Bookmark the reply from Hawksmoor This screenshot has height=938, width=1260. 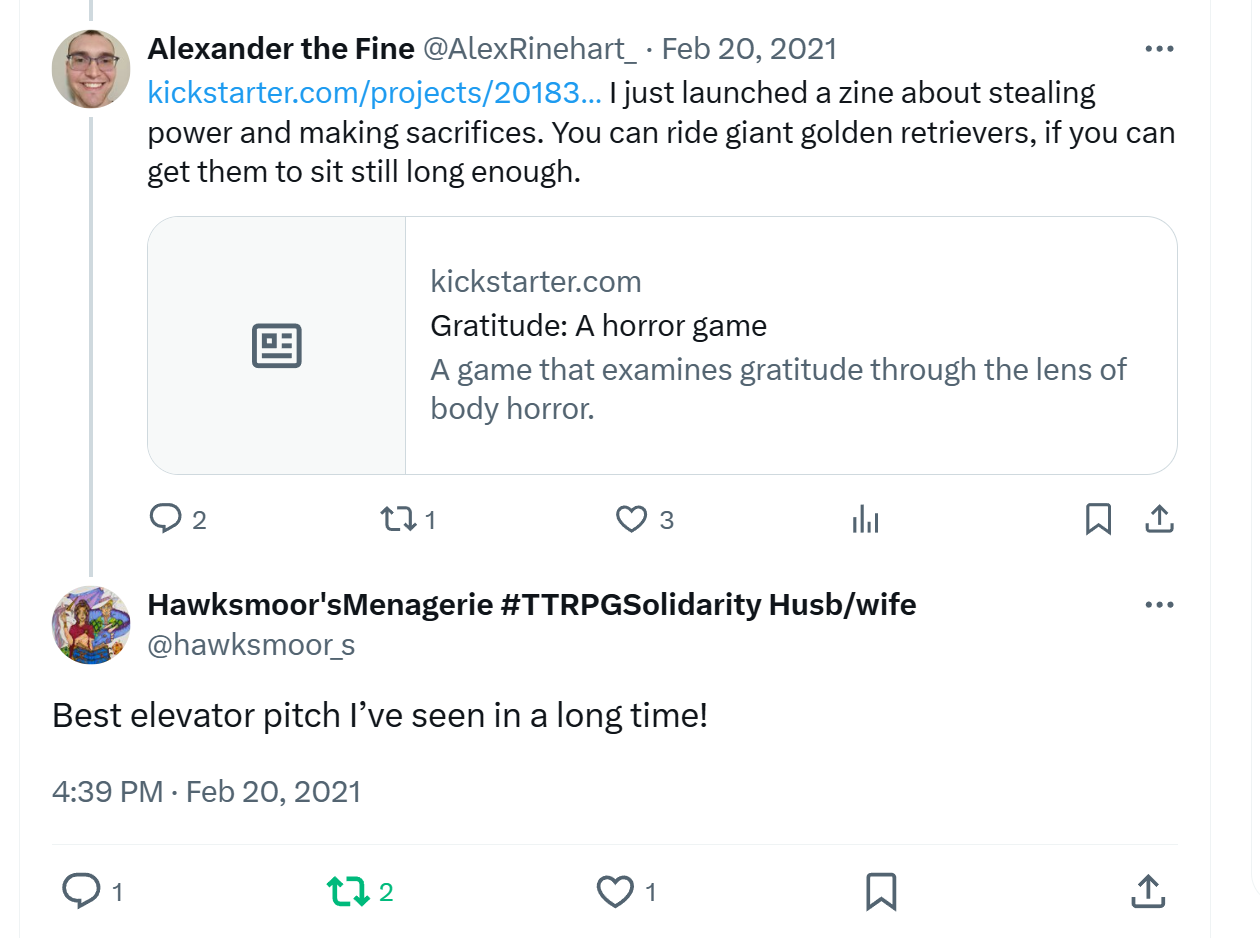pos(881,891)
